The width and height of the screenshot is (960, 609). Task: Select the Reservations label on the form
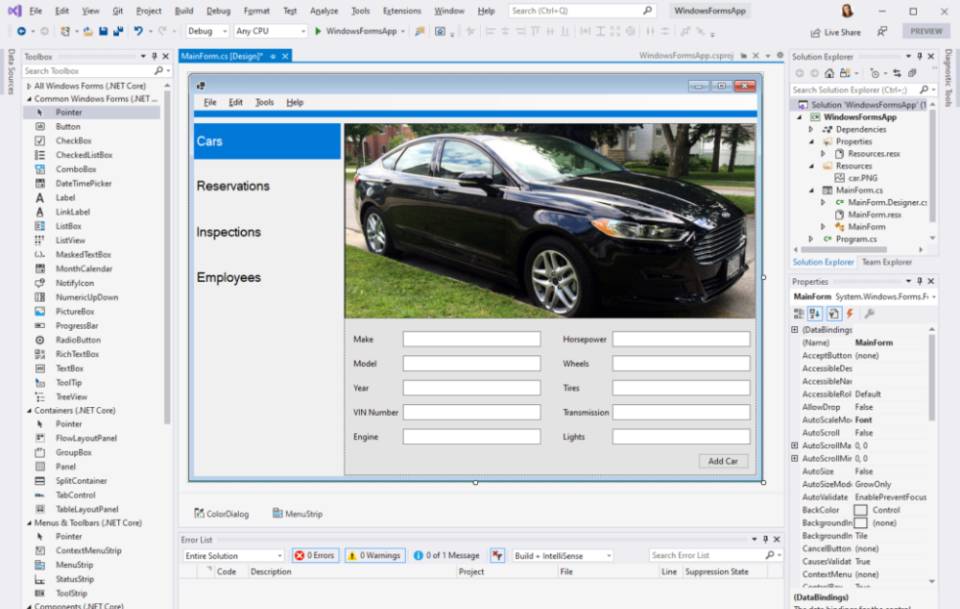click(233, 186)
